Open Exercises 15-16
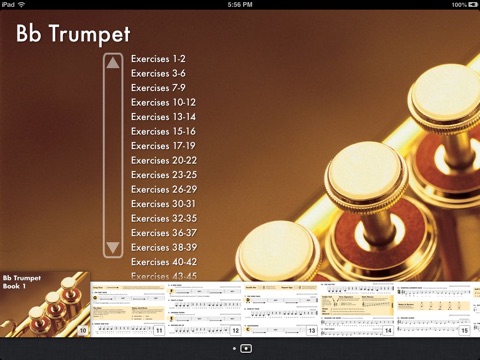This screenshot has height=360, width=480. (163, 131)
